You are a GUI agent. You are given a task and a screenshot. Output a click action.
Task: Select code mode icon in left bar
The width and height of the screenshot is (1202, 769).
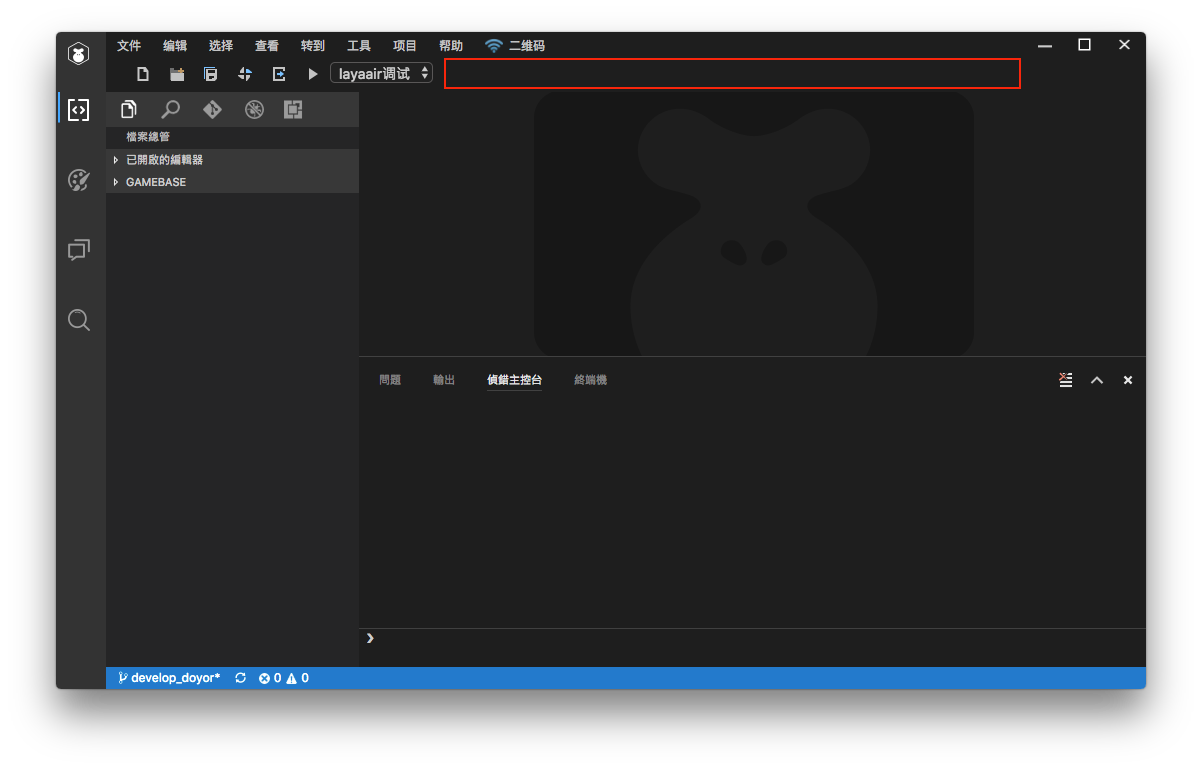pos(79,110)
